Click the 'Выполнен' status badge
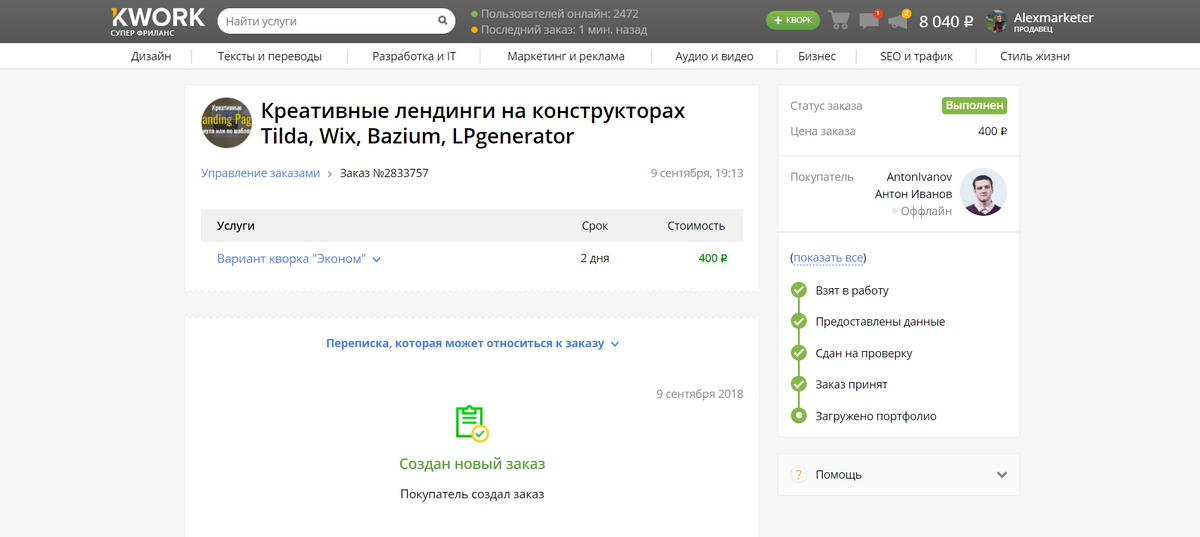This screenshot has height=537, width=1200. coord(974,105)
